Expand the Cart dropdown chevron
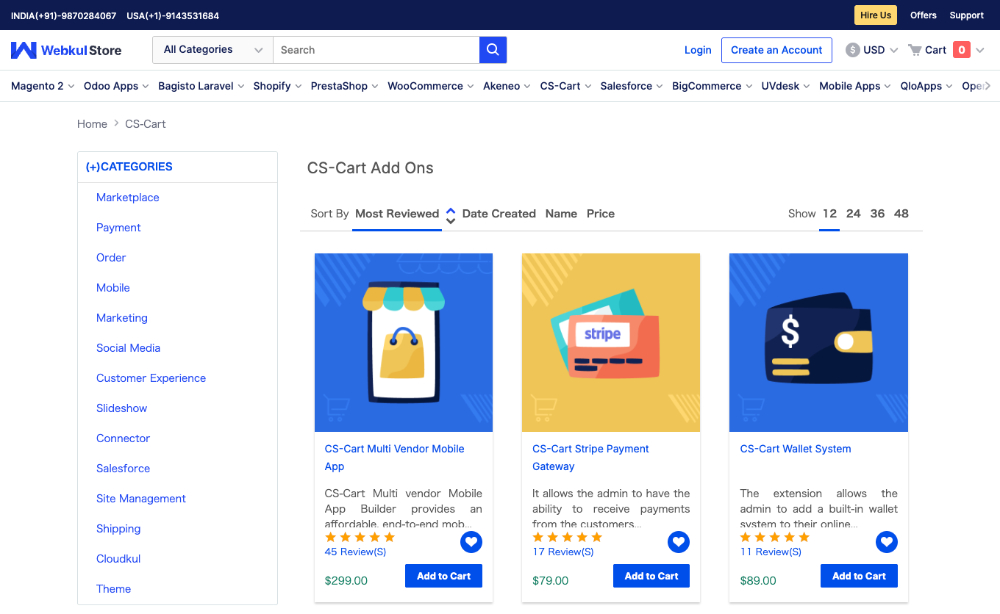Screen dimensions: 1000x614 click(x=980, y=50)
